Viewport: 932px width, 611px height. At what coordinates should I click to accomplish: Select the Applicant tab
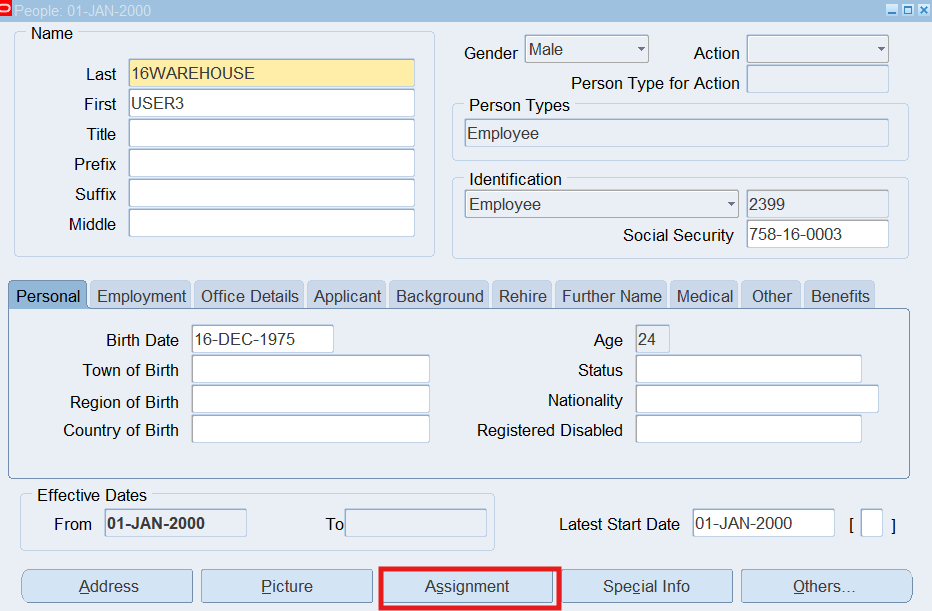coord(347,296)
